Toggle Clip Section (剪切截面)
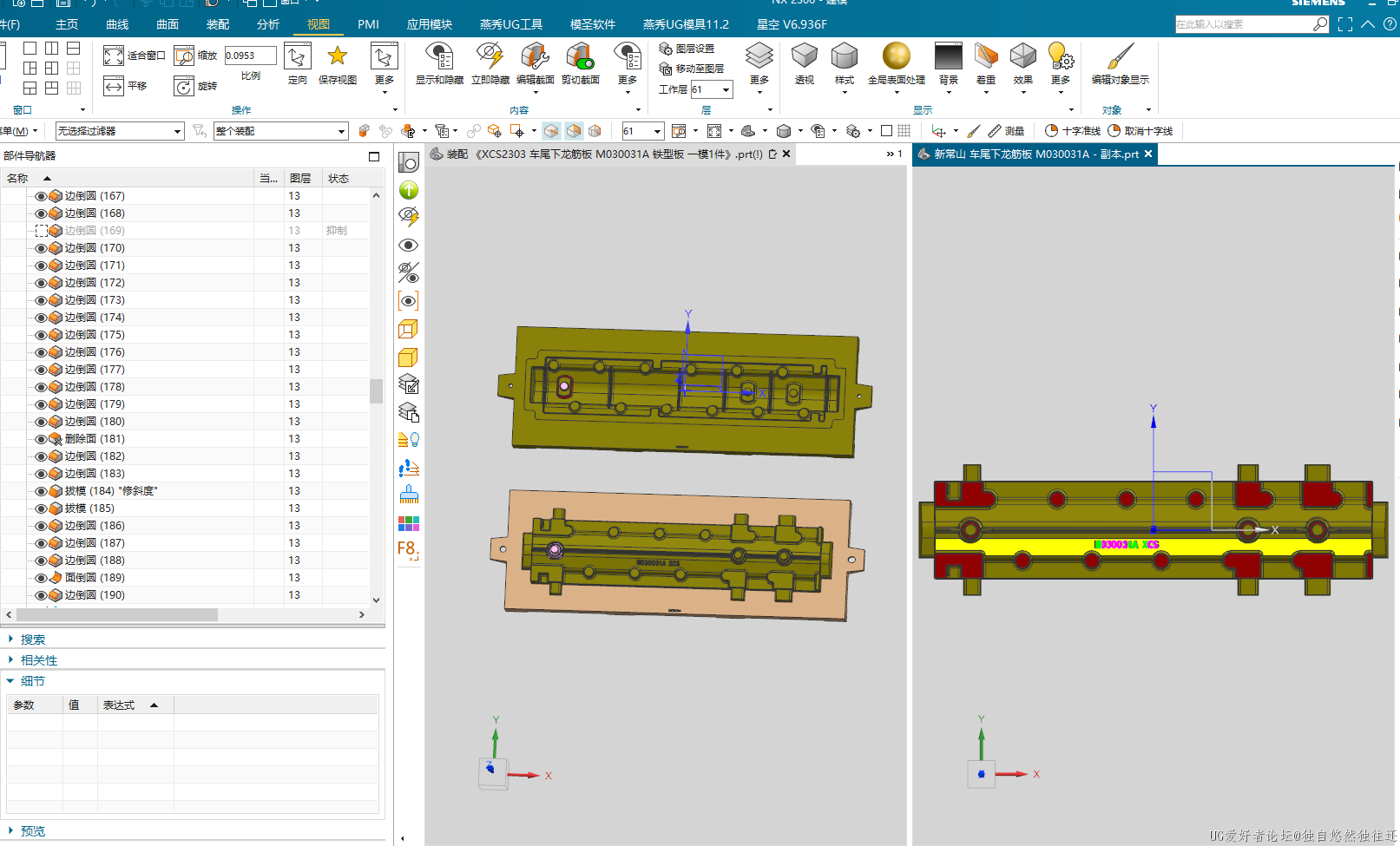 point(580,57)
